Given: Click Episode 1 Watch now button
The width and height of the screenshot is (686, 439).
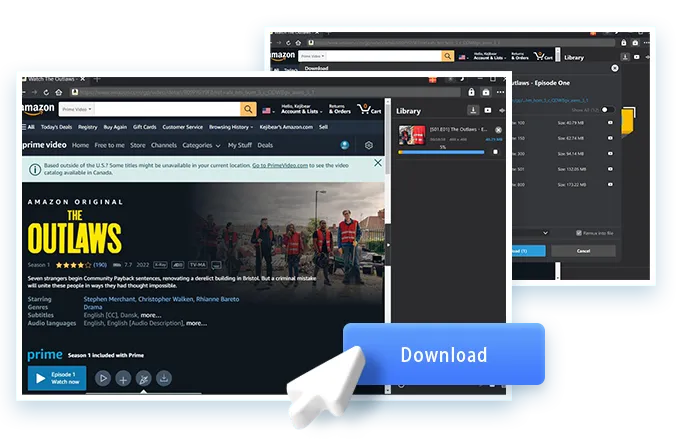Looking at the screenshot, I should pos(57,378).
